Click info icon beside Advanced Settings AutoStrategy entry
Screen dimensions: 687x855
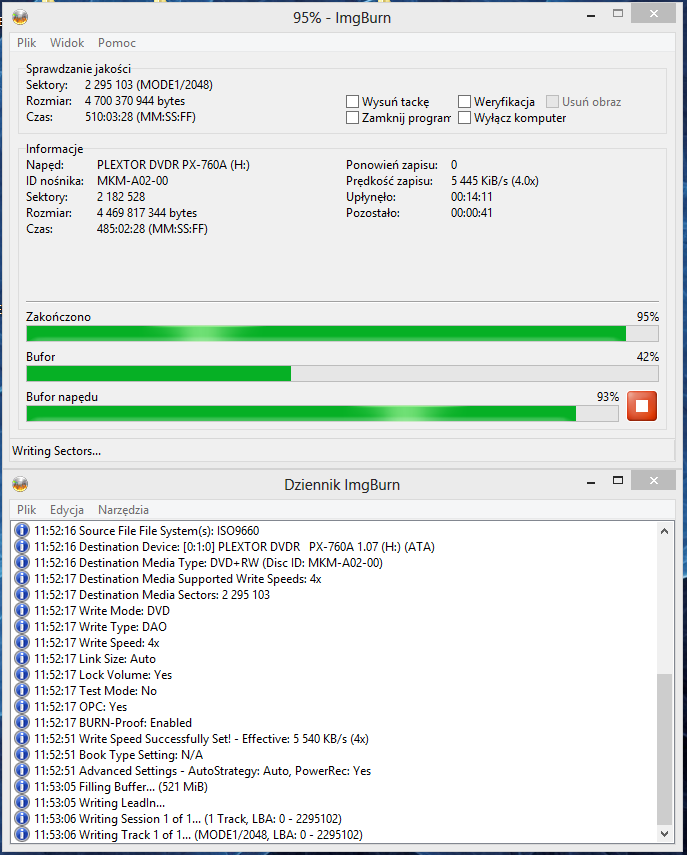[22, 770]
